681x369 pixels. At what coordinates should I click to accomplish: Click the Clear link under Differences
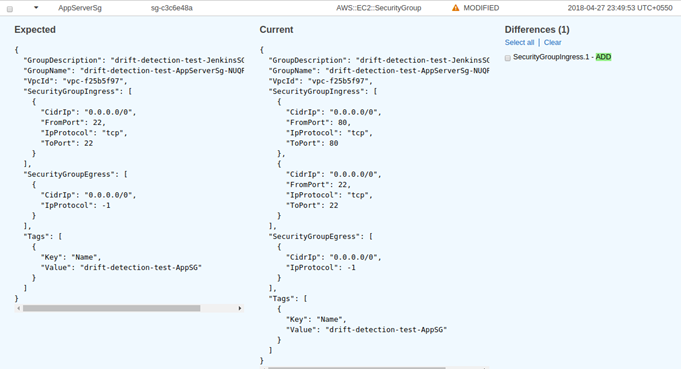552,43
